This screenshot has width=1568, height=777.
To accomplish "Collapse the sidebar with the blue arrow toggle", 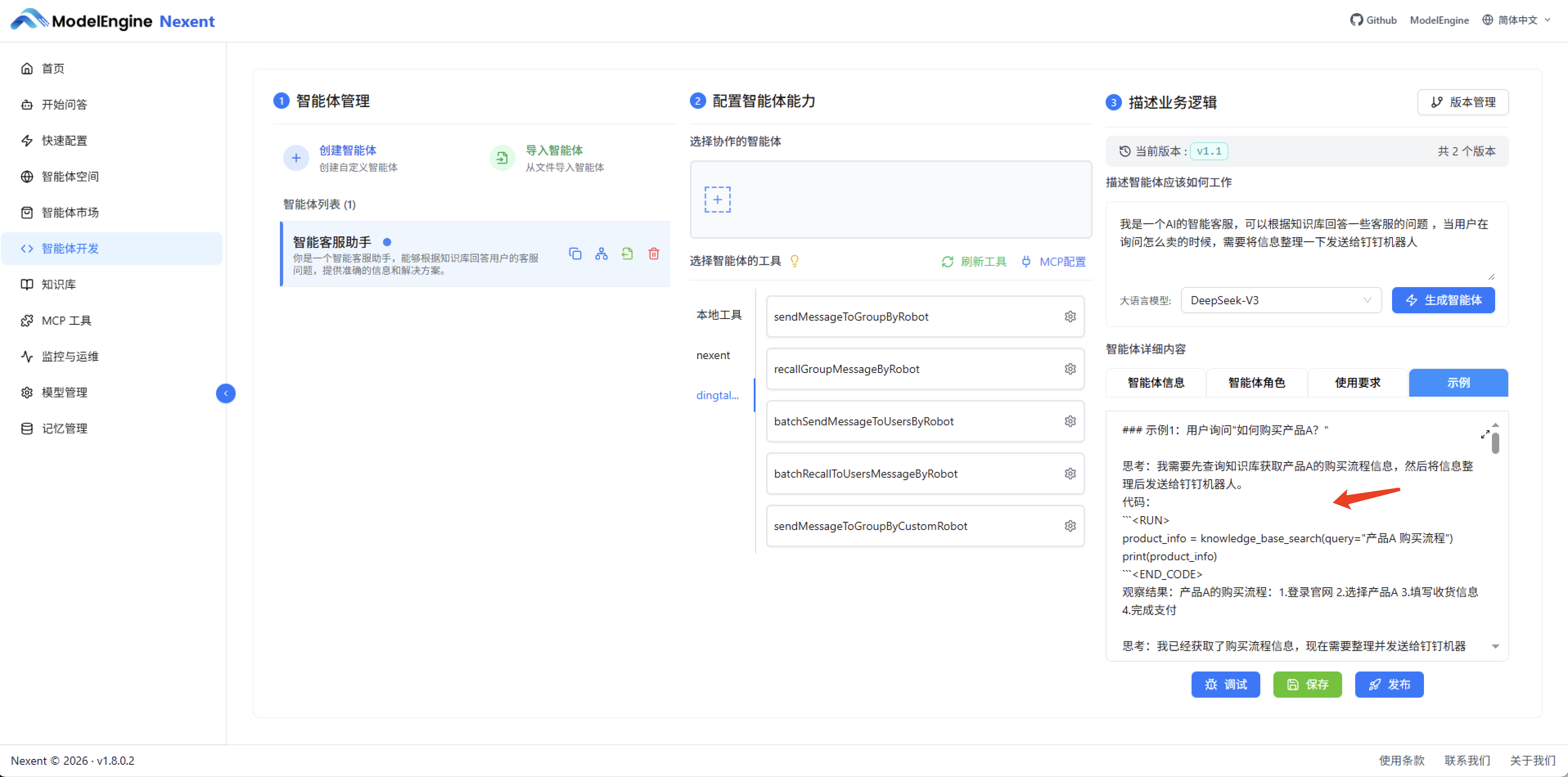I will 226,393.
